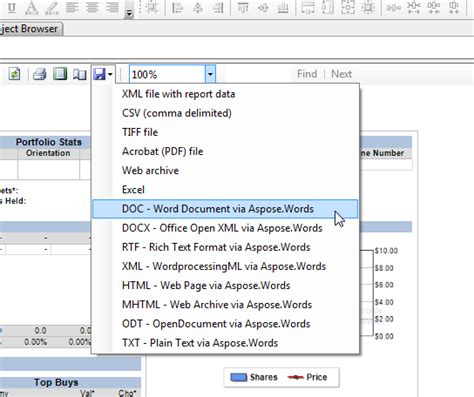The width and height of the screenshot is (474, 397).
Task: Choose TXT - Plain Text via Aspose.Words
Action: pyautogui.click(x=225, y=343)
